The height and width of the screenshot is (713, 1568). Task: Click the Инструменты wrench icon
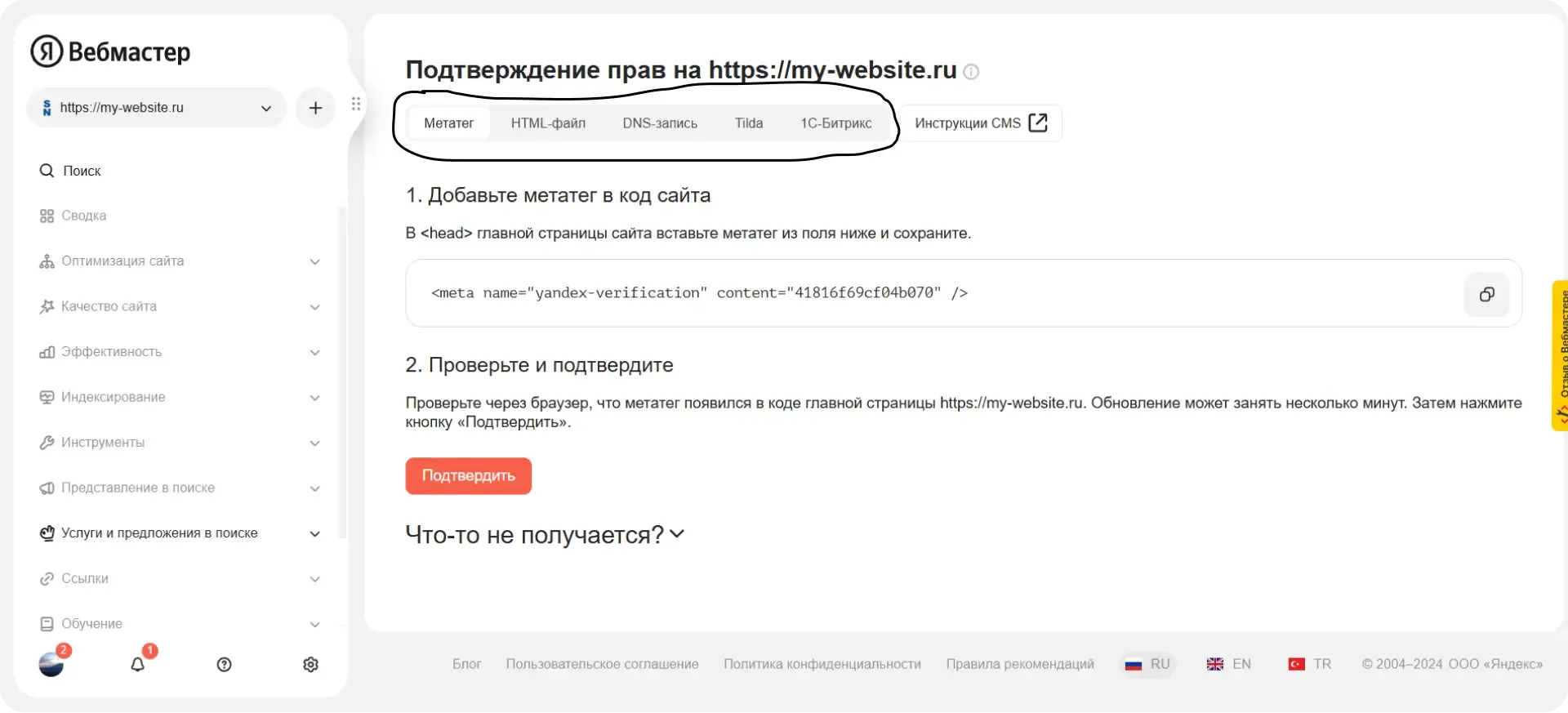(x=47, y=443)
